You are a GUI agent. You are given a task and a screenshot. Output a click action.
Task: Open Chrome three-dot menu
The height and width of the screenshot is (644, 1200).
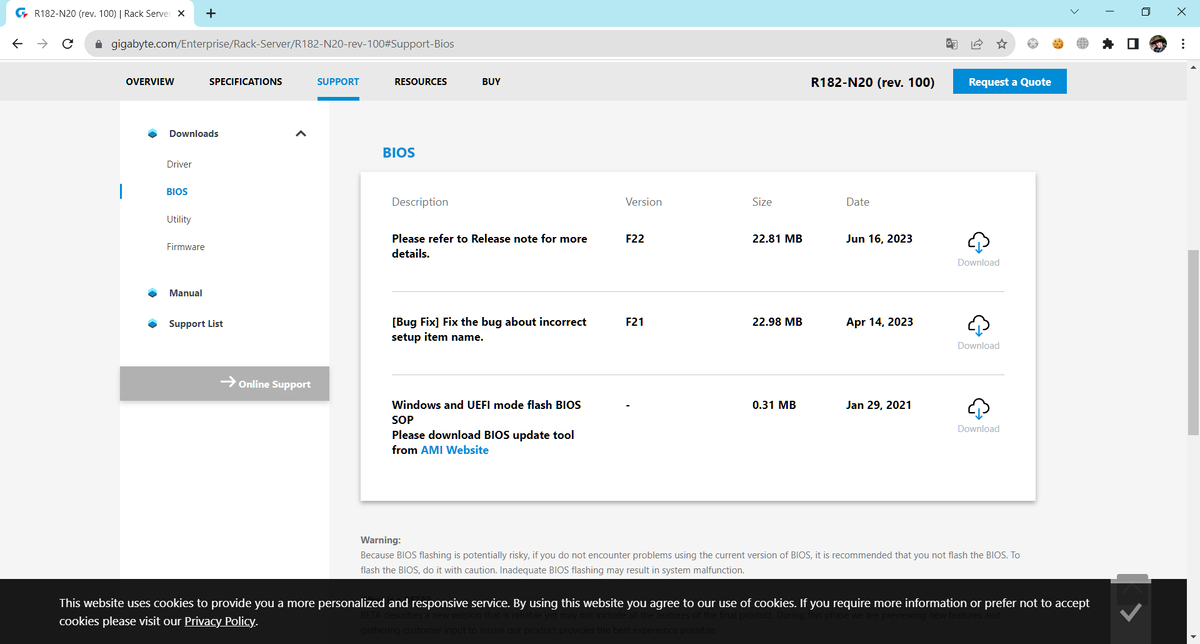[x=1183, y=44]
